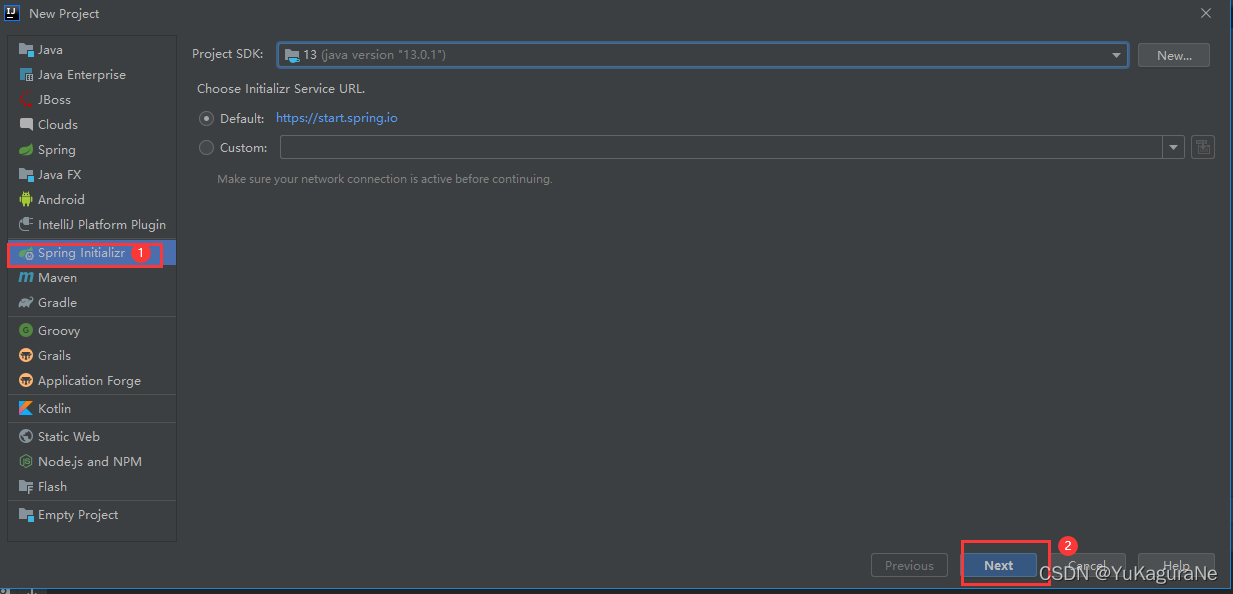Viewport: 1233px width, 594px height.
Task: Click the Application Forge icon
Action: coord(26,381)
